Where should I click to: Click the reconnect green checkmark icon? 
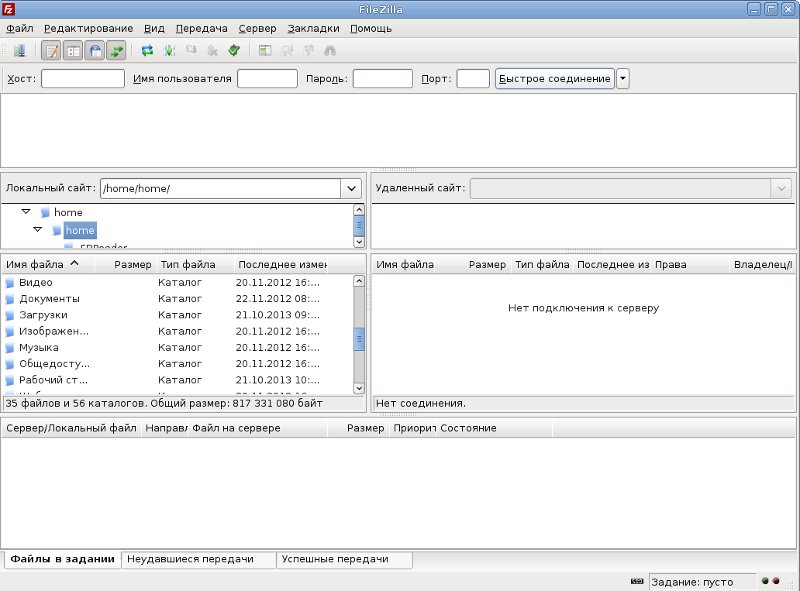click(x=234, y=50)
